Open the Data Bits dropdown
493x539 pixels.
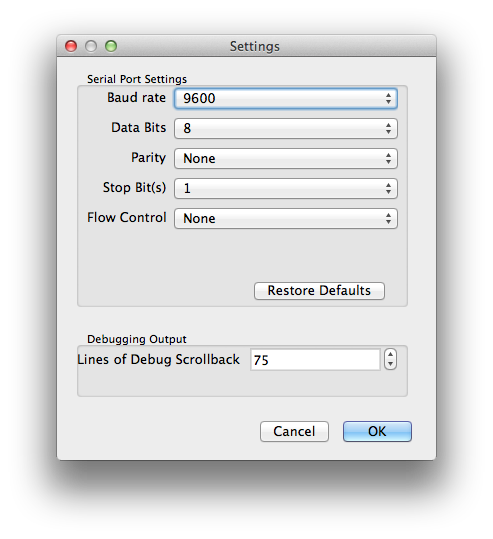point(286,129)
